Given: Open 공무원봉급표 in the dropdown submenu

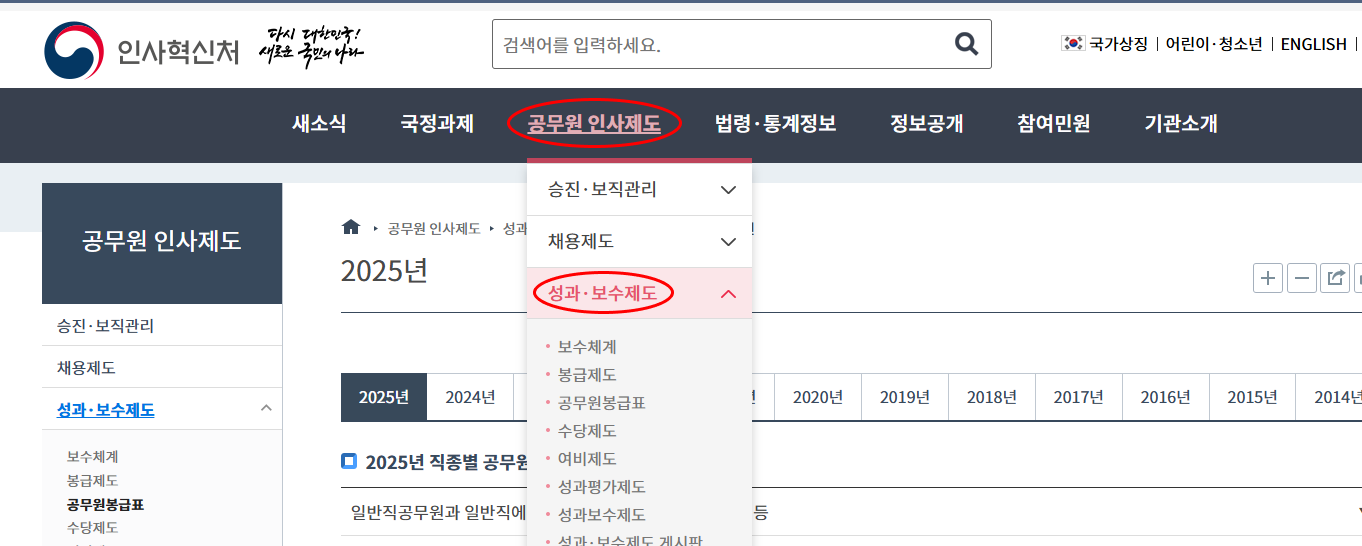Looking at the screenshot, I should click(x=602, y=403).
